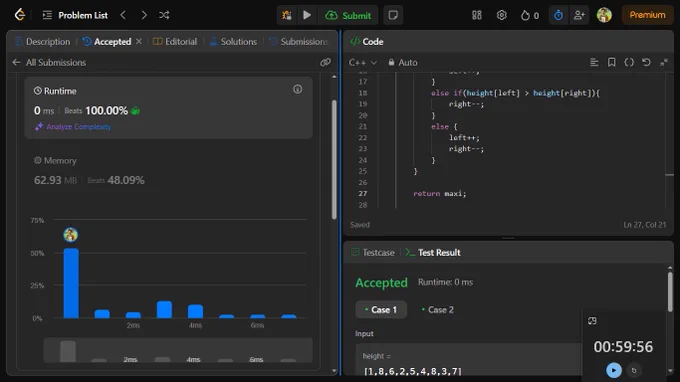
Task: Click the streak flame counter
Action: pos(530,16)
